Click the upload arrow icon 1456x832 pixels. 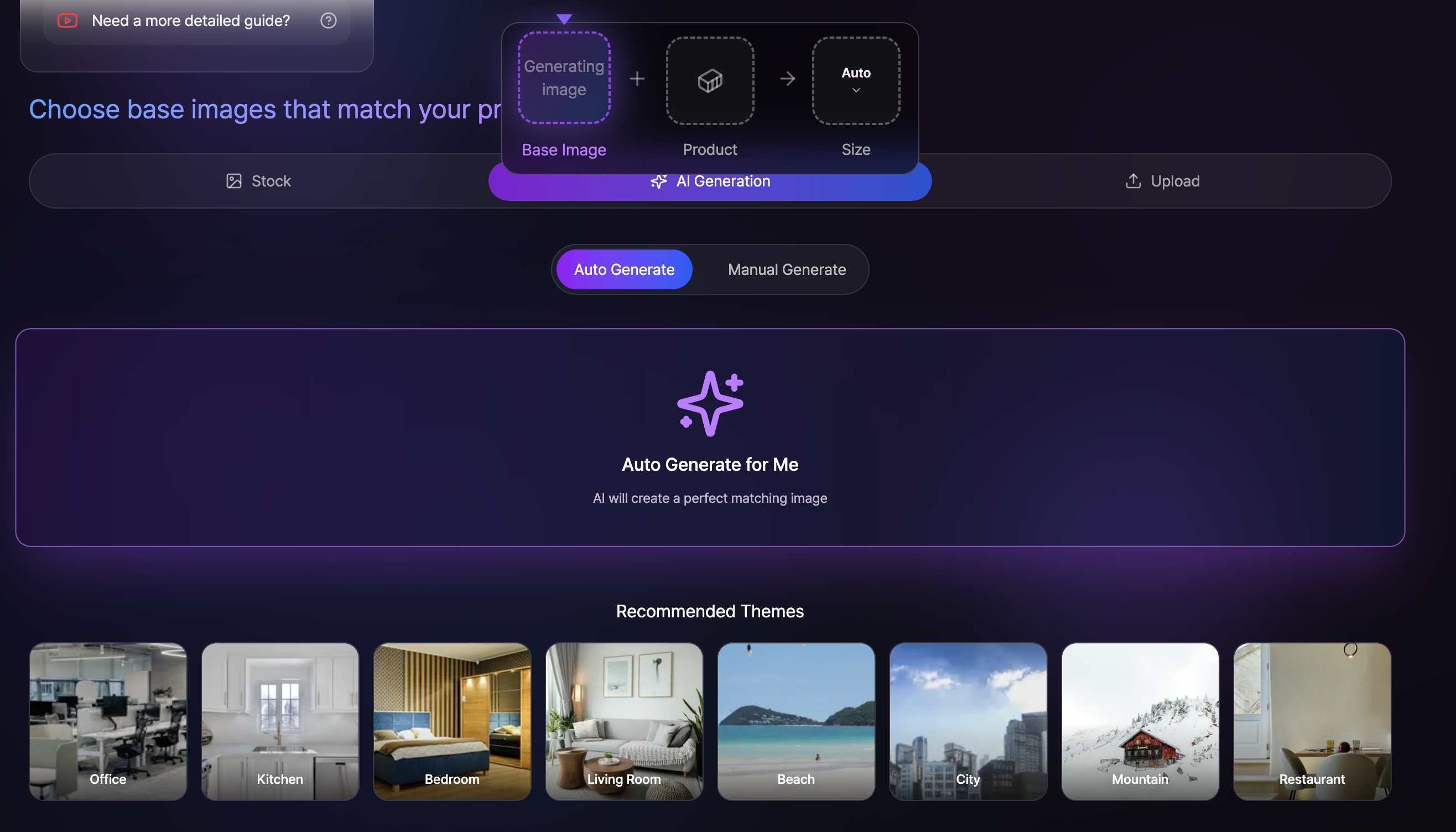tap(1132, 181)
